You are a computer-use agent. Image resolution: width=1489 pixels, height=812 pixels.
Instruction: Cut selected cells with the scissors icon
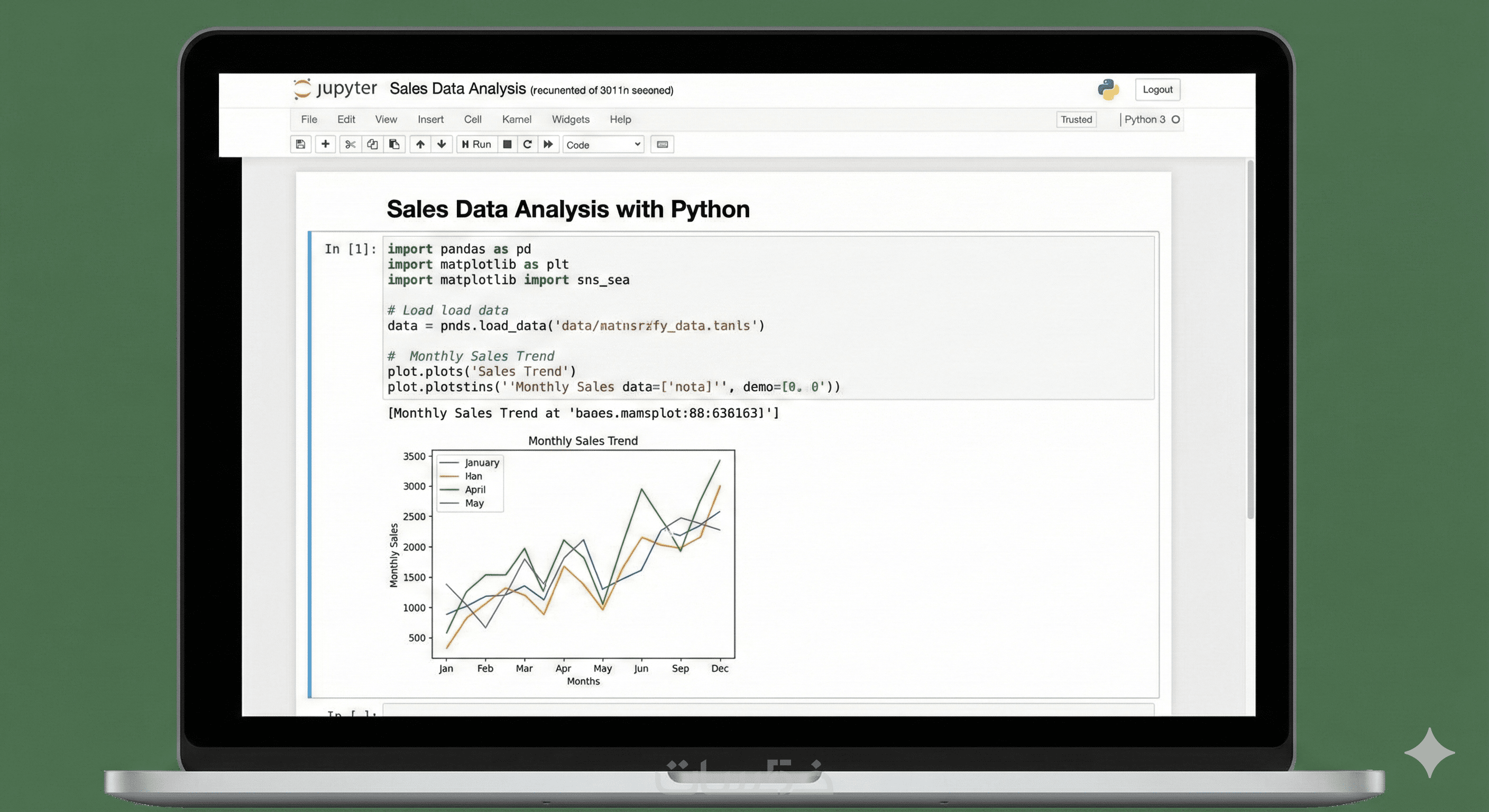pyautogui.click(x=350, y=144)
